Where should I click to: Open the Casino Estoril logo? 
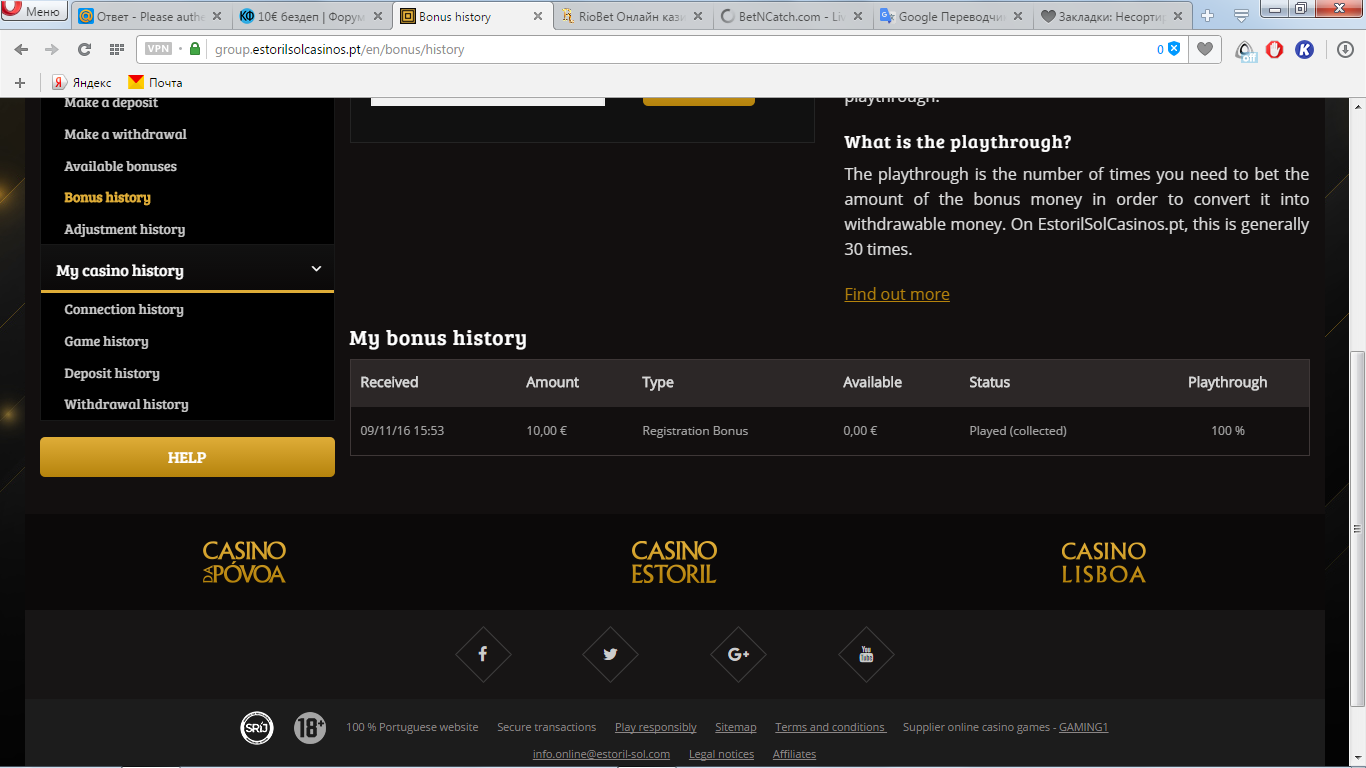coord(674,562)
